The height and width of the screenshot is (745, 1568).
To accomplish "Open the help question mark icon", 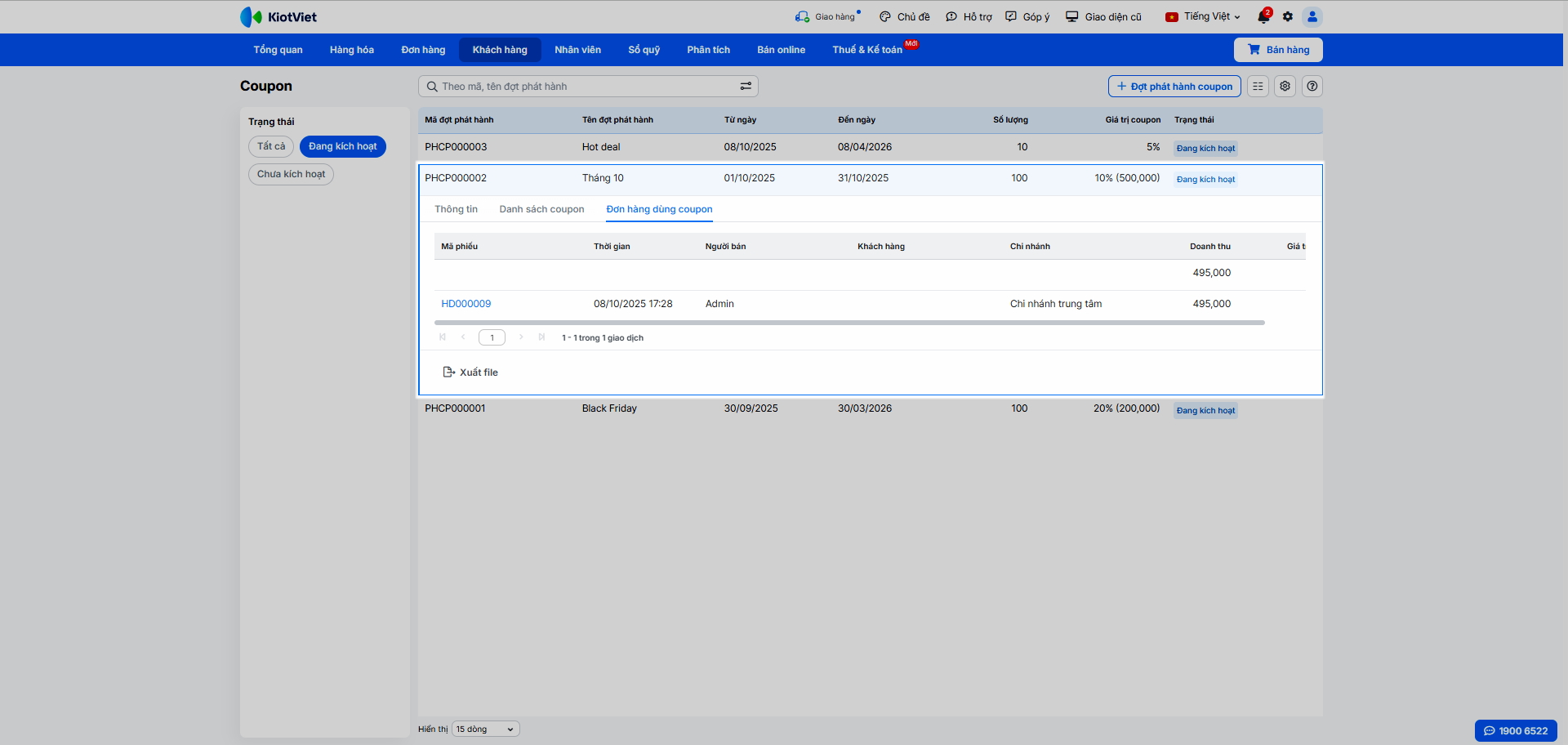I will click(1312, 87).
